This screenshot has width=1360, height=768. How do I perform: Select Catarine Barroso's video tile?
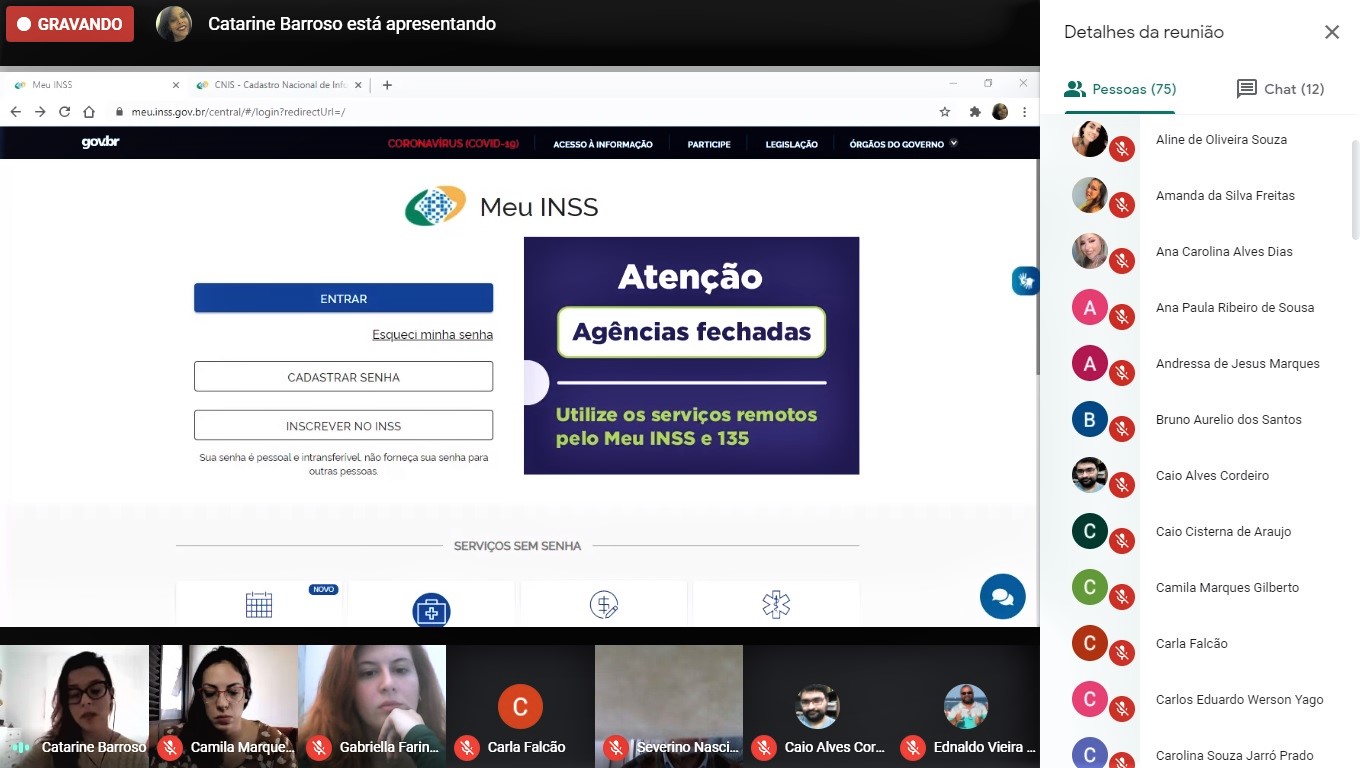[74, 706]
